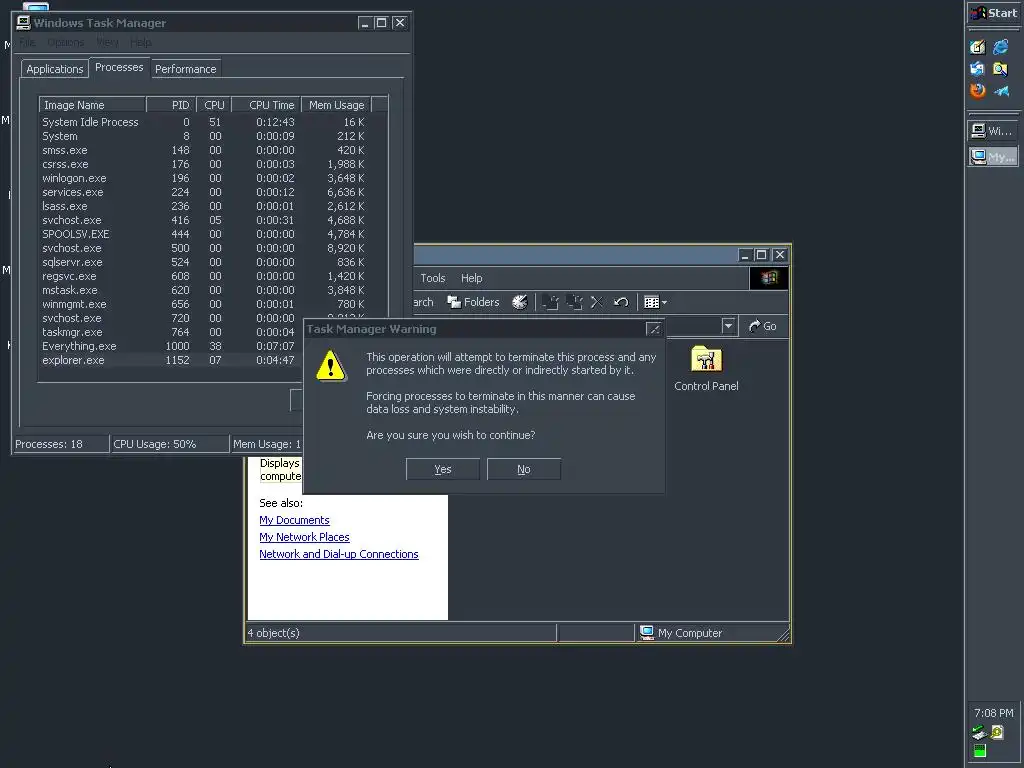Viewport: 1024px width, 768px height.
Task: Click the Go button in the address bar
Action: [x=763, y=326]
